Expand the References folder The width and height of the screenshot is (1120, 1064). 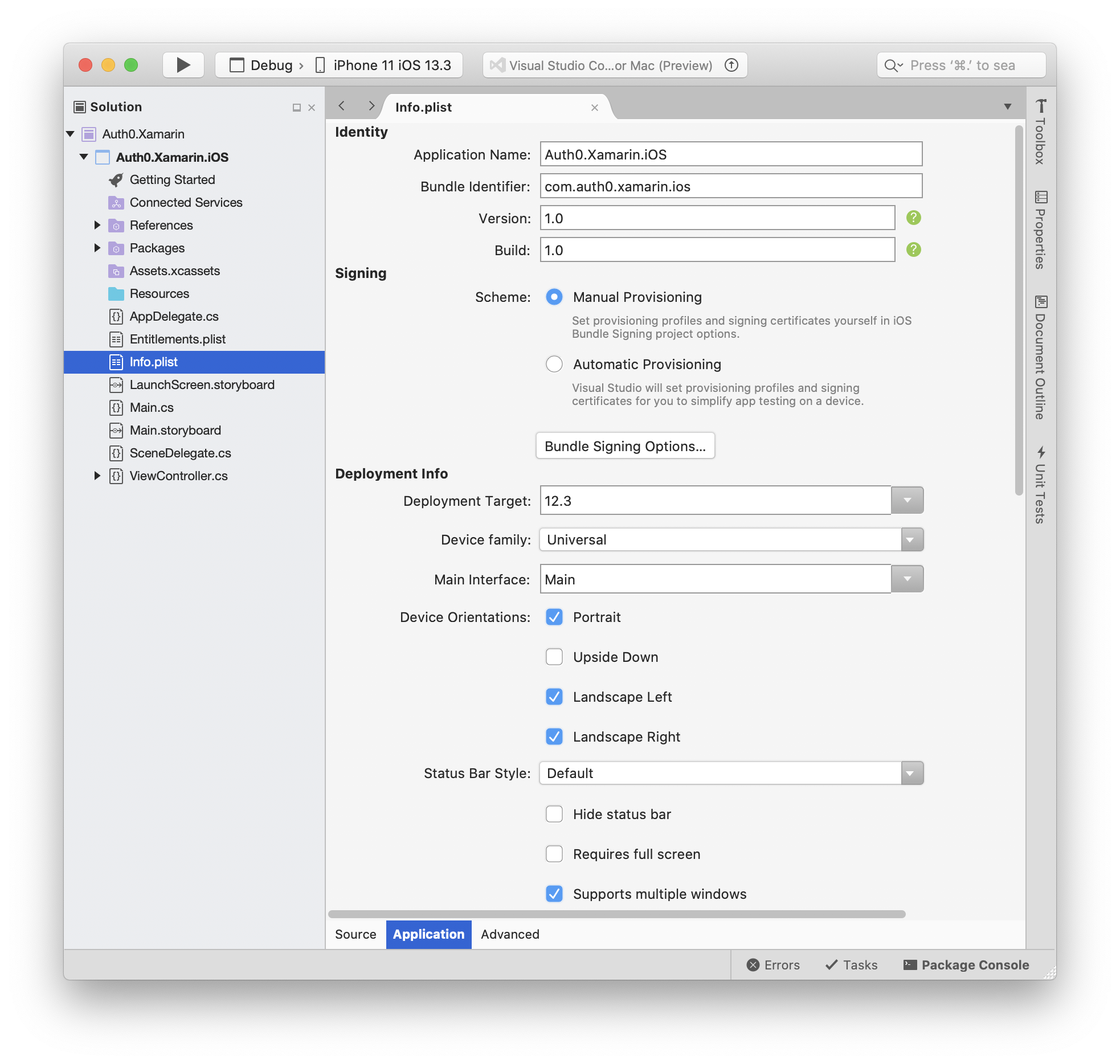(97, 226)
